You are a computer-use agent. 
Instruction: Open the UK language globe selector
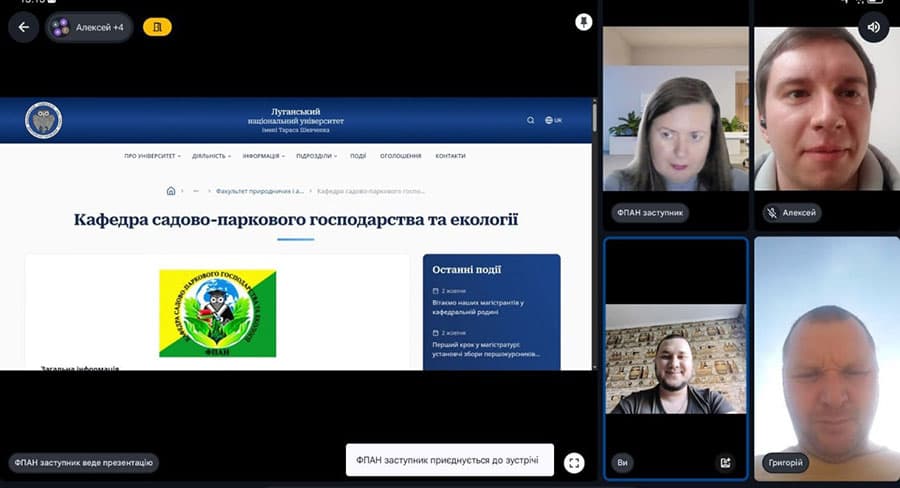pos(553,121)
